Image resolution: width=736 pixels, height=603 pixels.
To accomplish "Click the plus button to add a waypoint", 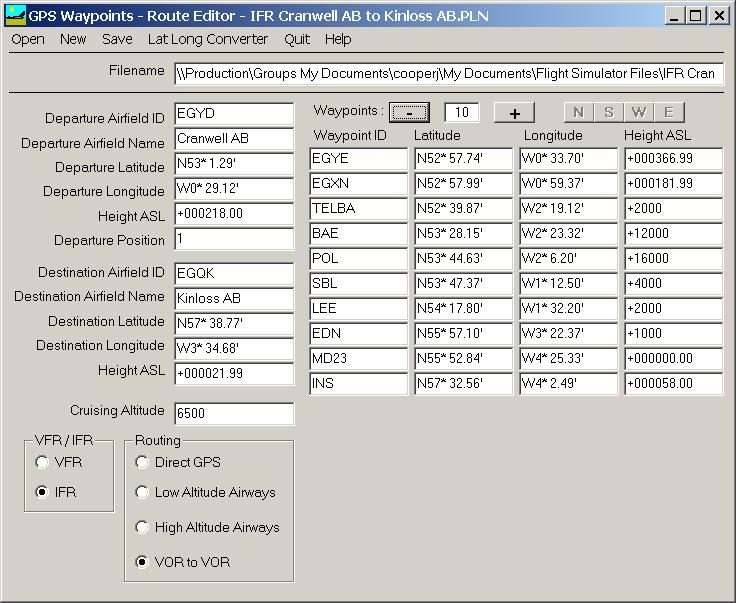I will pos(514,113).
